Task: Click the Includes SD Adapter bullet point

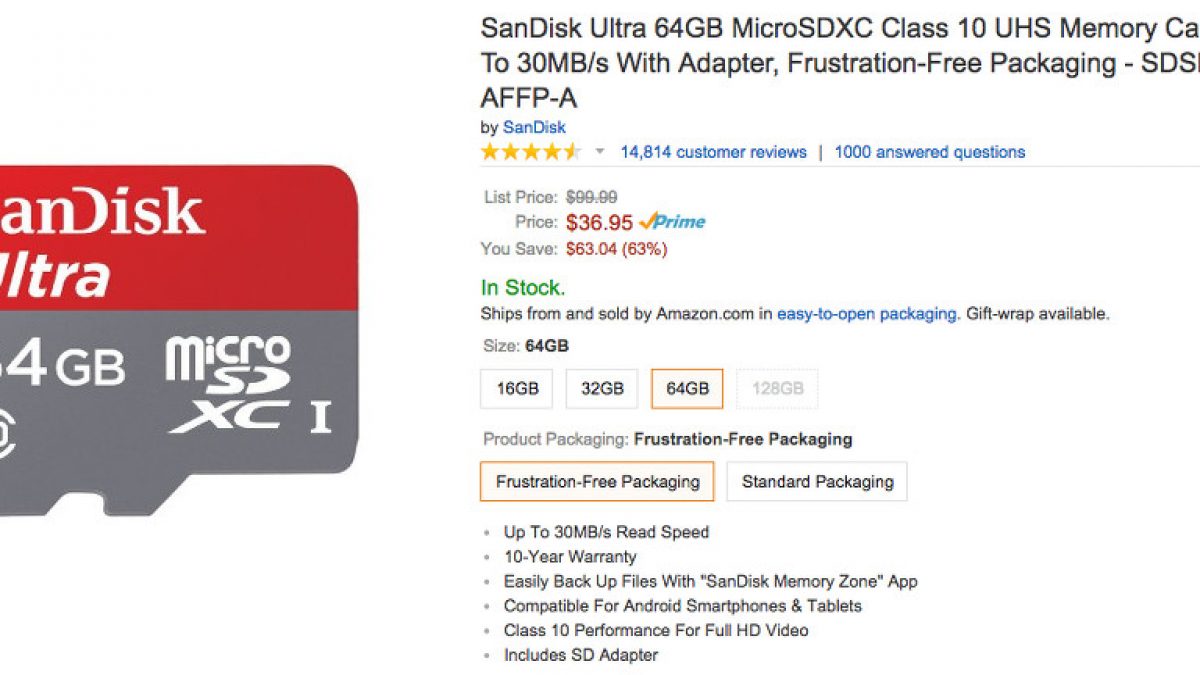Action: (580, 655)
